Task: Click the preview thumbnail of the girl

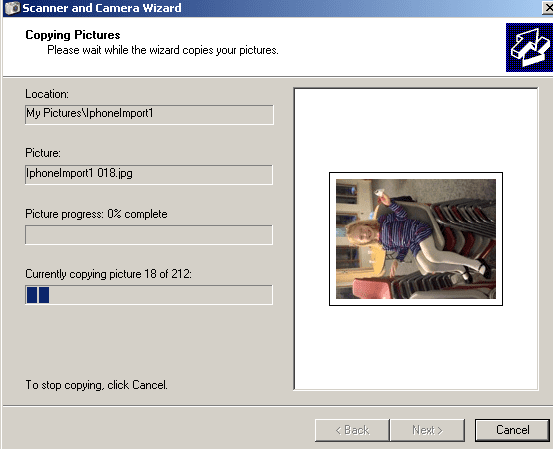Action: click(x=416, y=239)
